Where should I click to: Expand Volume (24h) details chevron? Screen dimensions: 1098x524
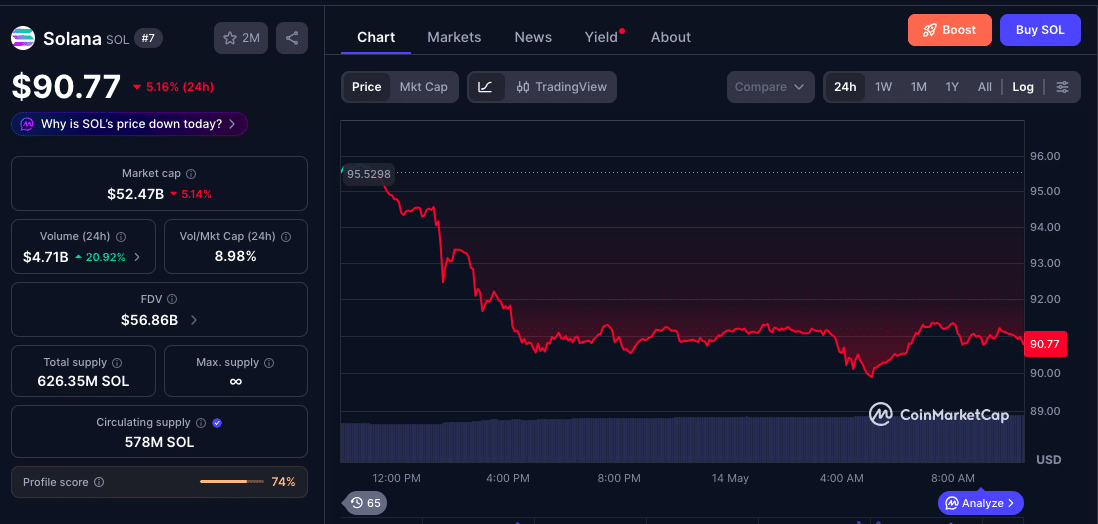pos(137,257)
